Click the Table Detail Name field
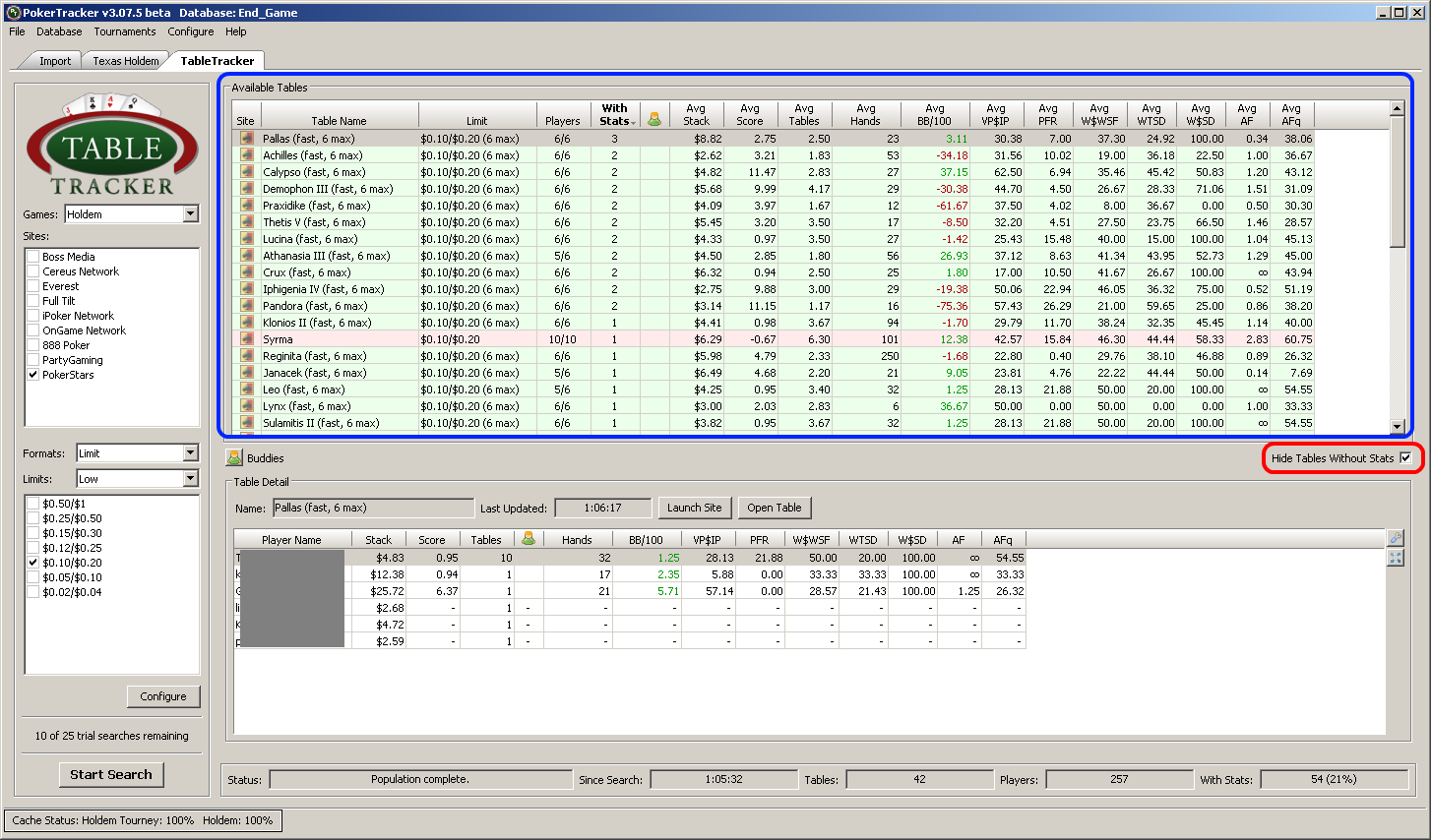 click(373, 508)
